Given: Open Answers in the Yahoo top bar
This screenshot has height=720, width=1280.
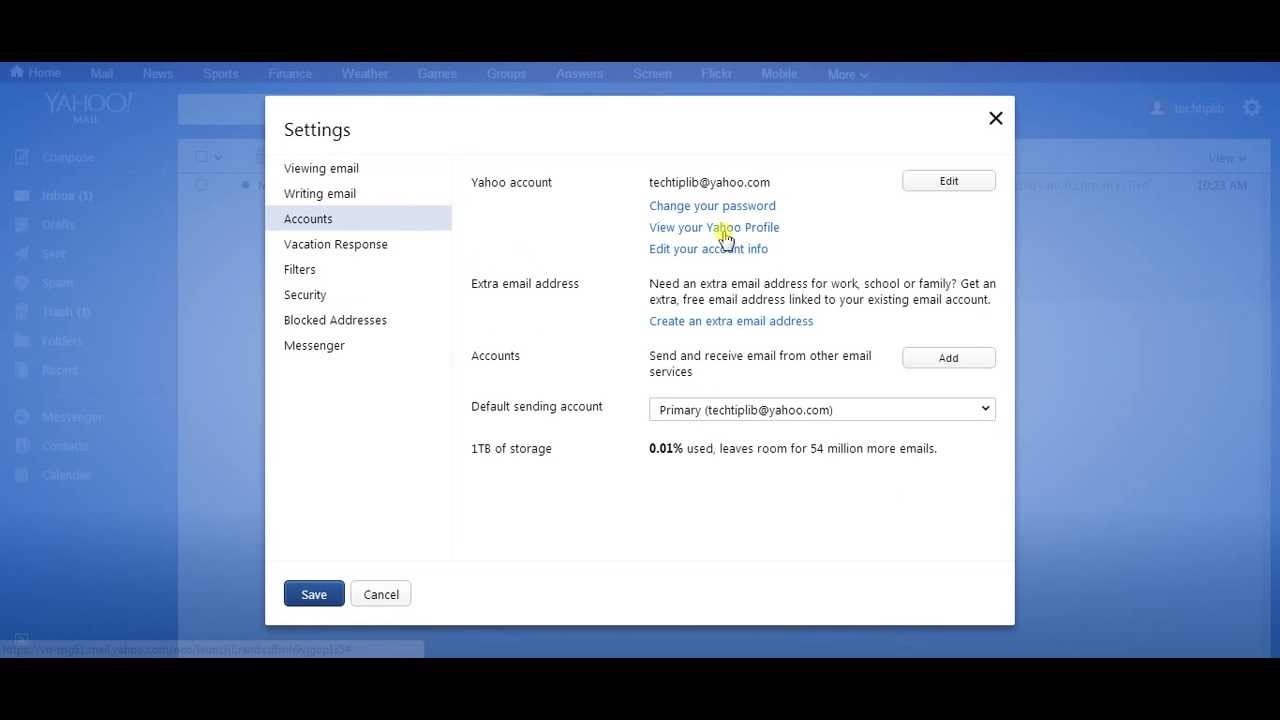Looking at the screenshot, I should (x=580, y=74).
